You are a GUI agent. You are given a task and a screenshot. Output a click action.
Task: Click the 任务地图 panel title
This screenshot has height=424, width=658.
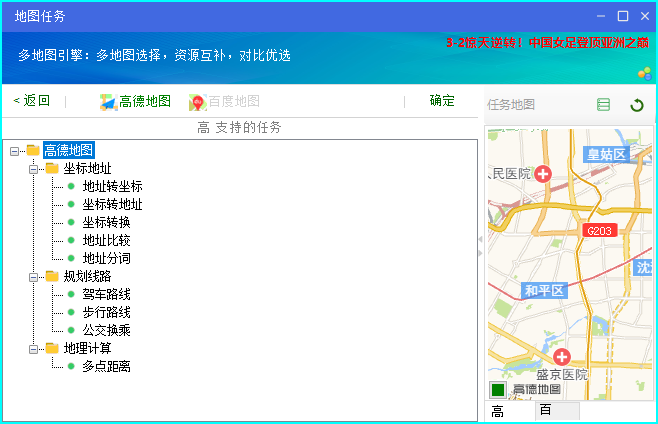tap(511, 105)
